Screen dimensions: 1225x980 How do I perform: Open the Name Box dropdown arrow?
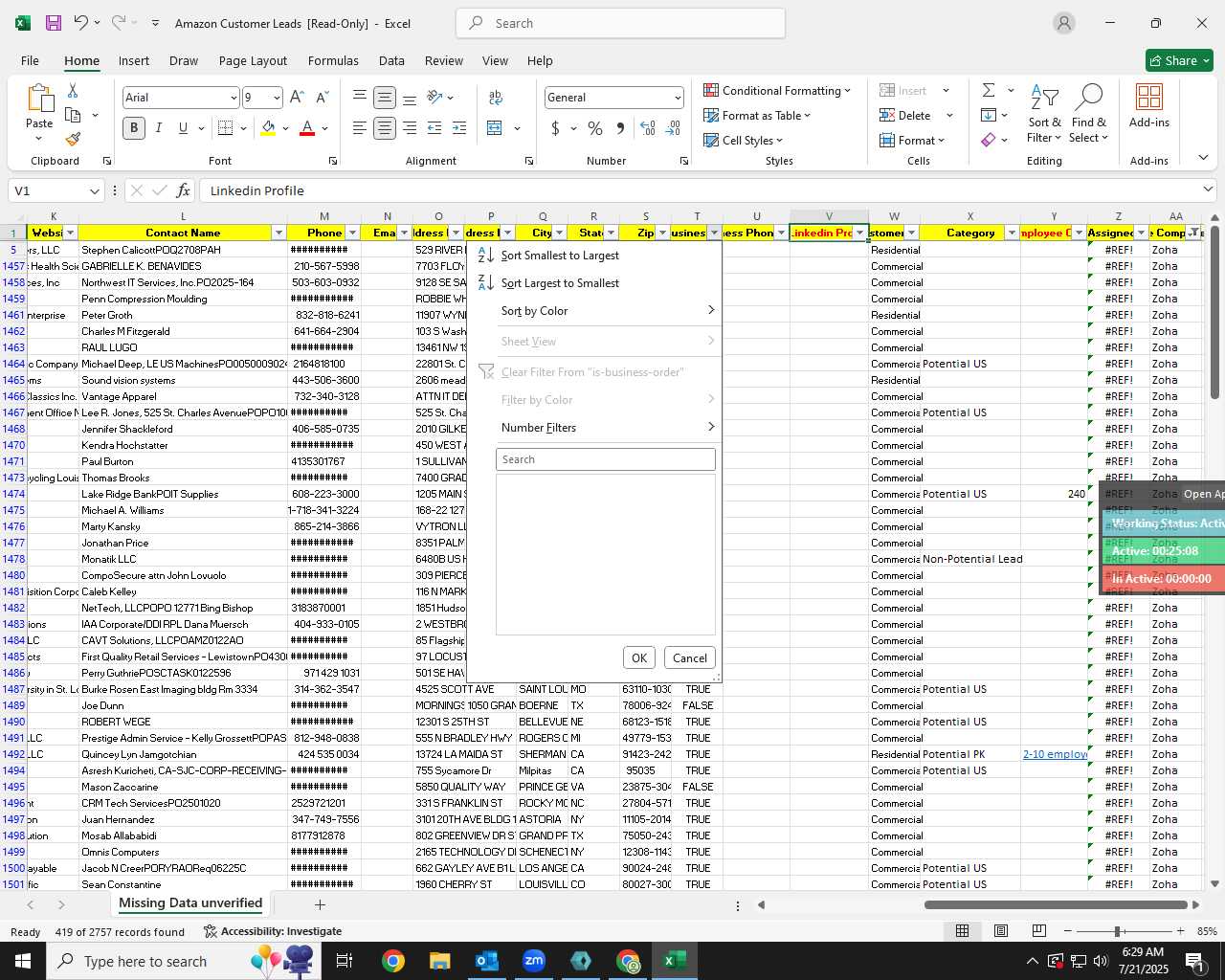click(94, 190)
